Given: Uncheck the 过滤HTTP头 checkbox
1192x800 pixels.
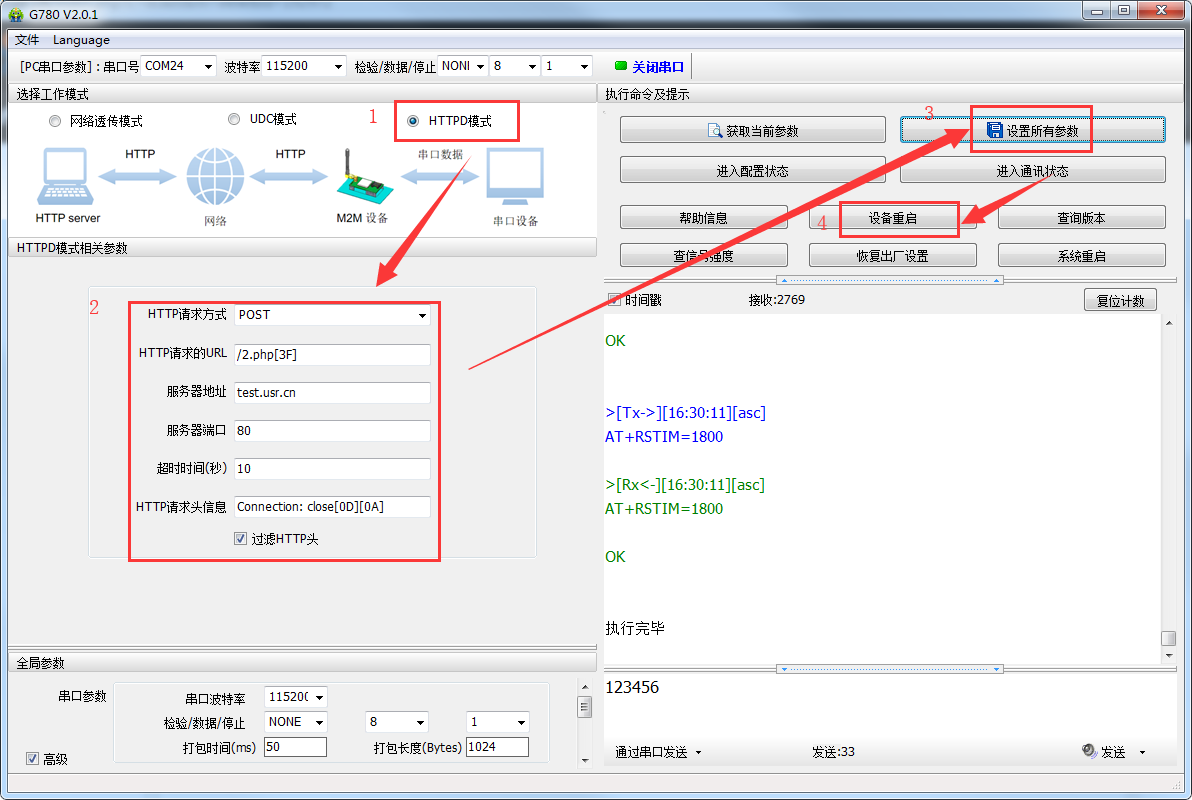Looking at the screenshot, I should [x=241, y=538].
